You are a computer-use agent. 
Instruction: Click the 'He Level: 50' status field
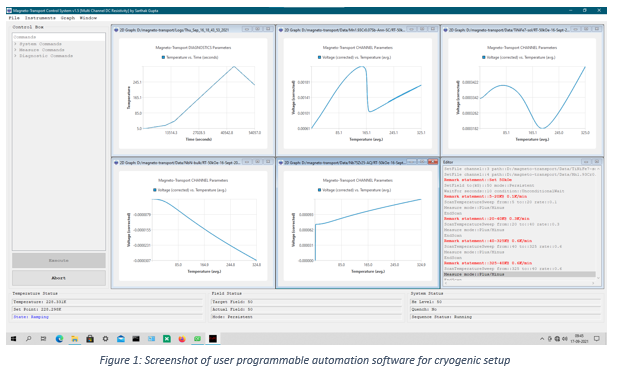point(506,302)
